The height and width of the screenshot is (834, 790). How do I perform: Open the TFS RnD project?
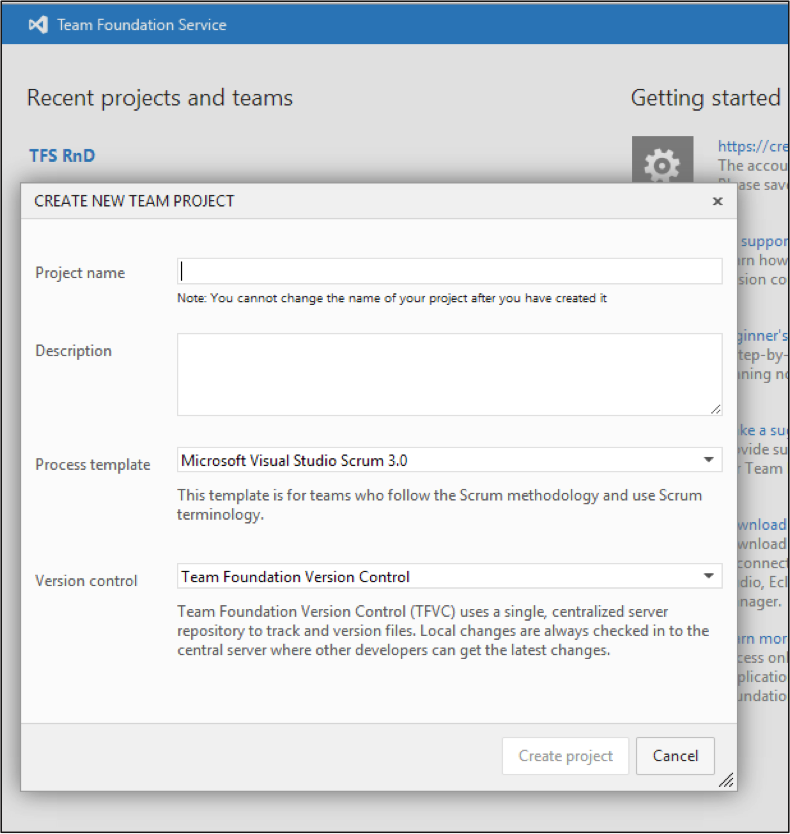tap(62, 155)
